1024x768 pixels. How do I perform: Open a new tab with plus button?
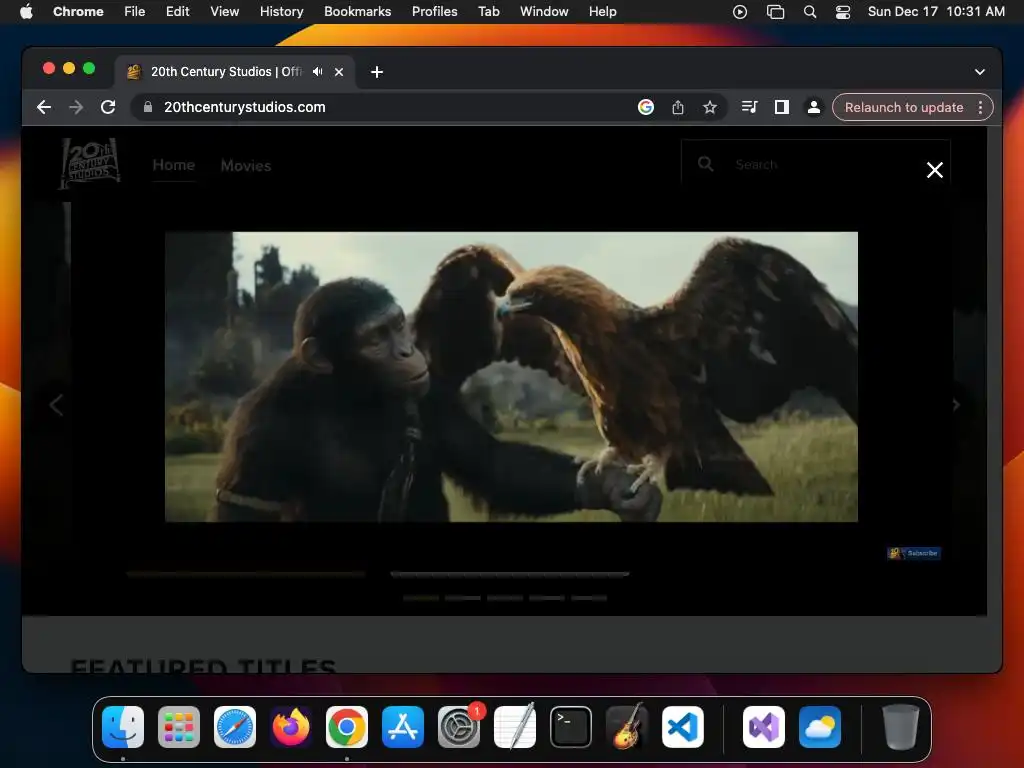coord(377,72)
